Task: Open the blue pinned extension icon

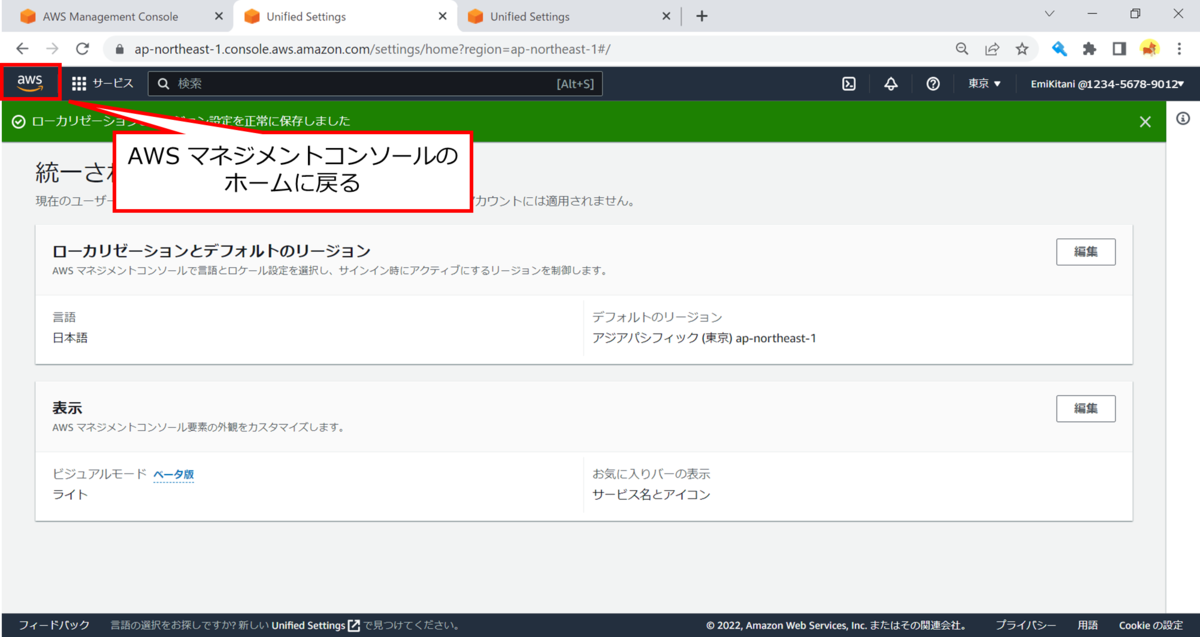Action: pyautogui.click(x=1060, y=48)
